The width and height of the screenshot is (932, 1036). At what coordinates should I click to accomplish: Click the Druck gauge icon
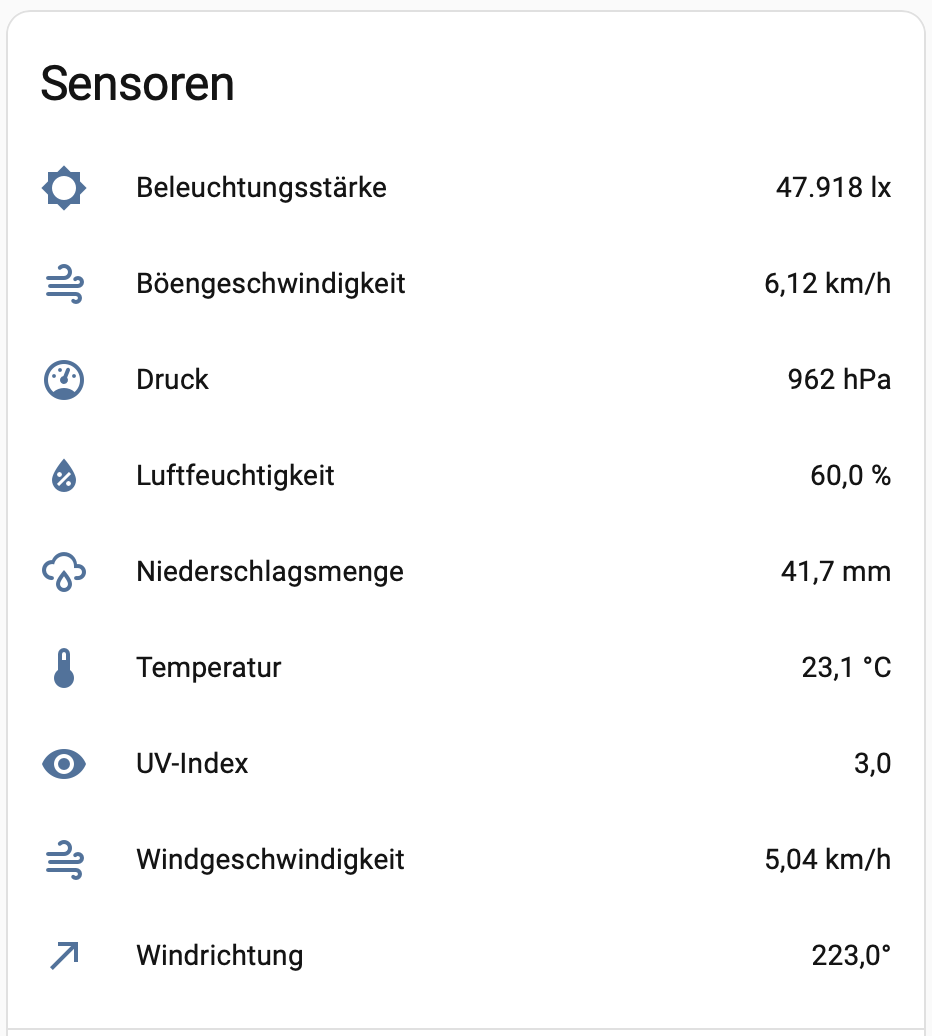pos(64,380)
